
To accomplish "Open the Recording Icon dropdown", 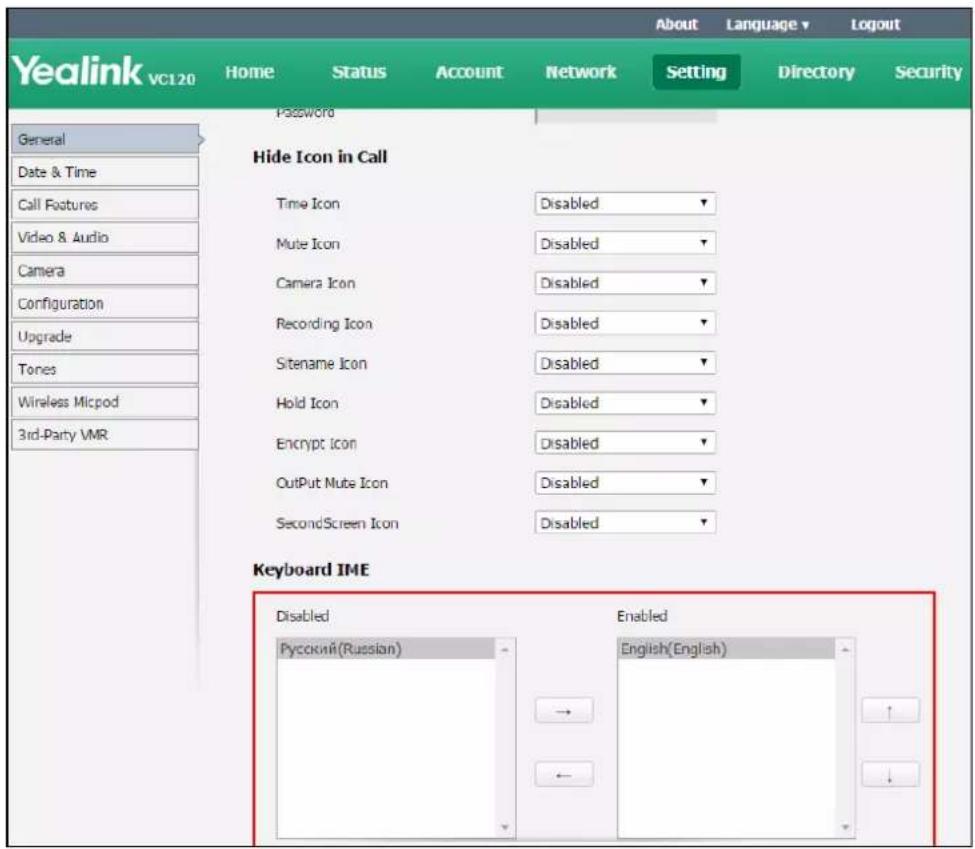I will click(625, 323).
